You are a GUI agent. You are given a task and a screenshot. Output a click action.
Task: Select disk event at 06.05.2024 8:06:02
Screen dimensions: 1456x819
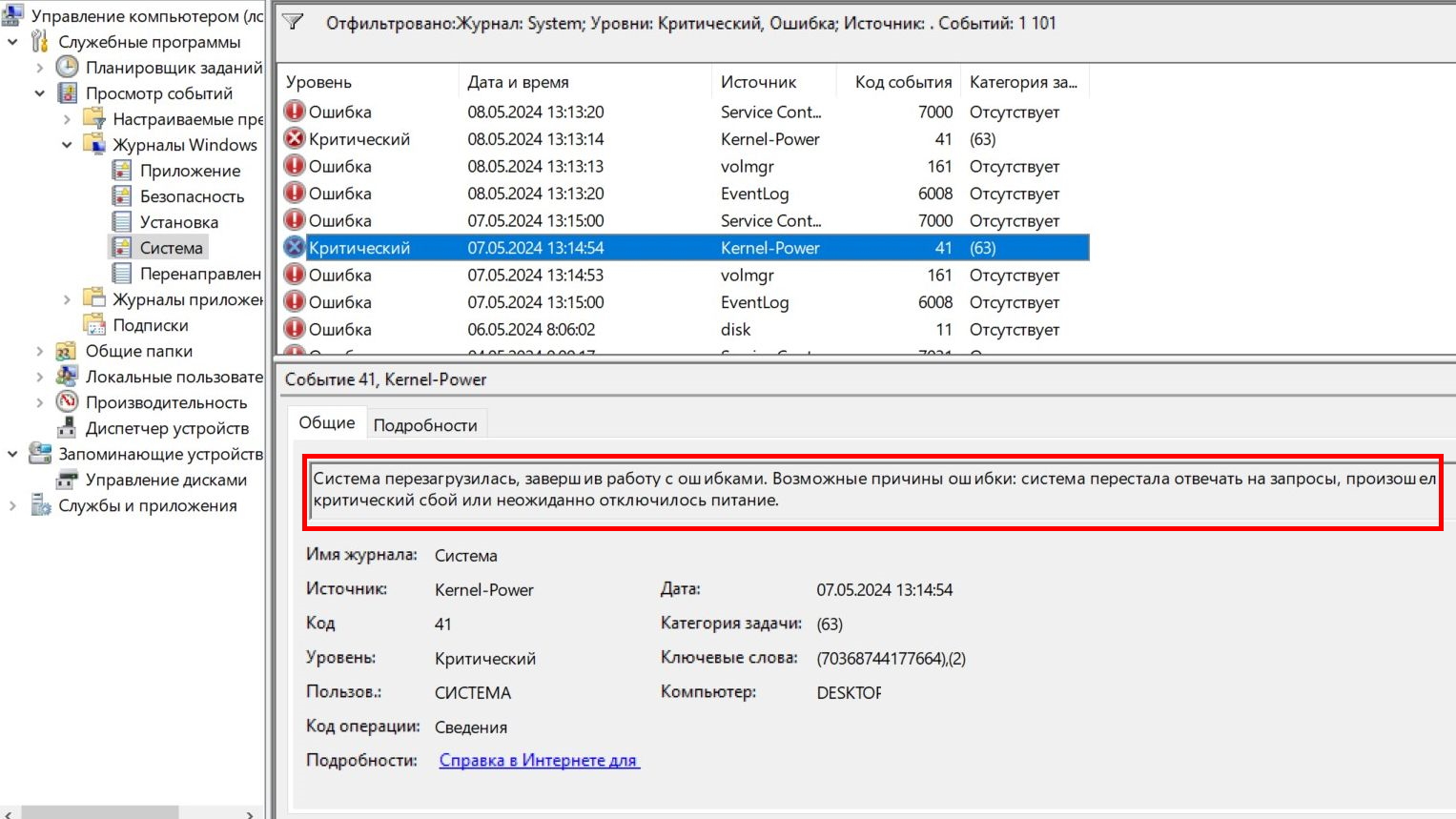pos(684,329)
